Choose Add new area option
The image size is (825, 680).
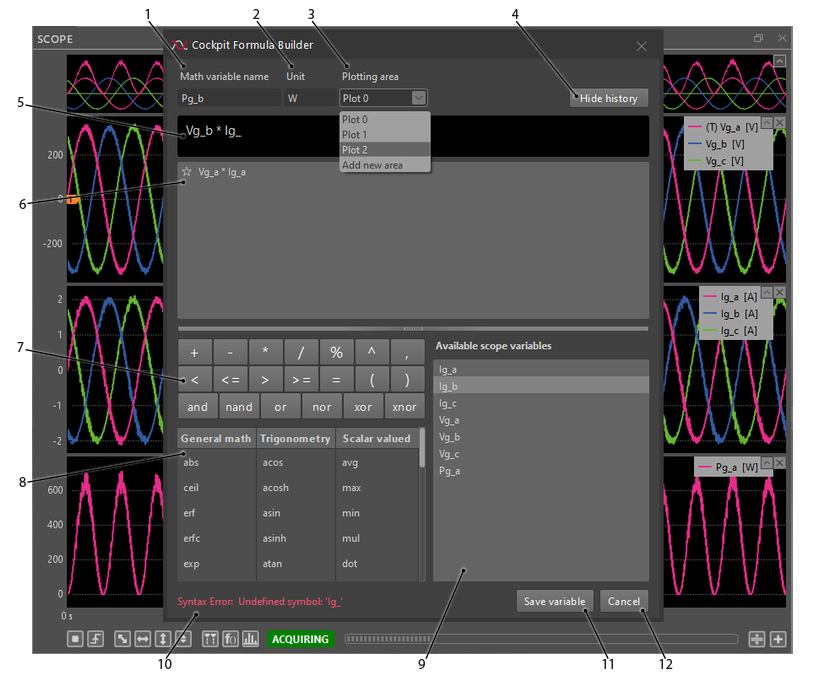(372, 165)
